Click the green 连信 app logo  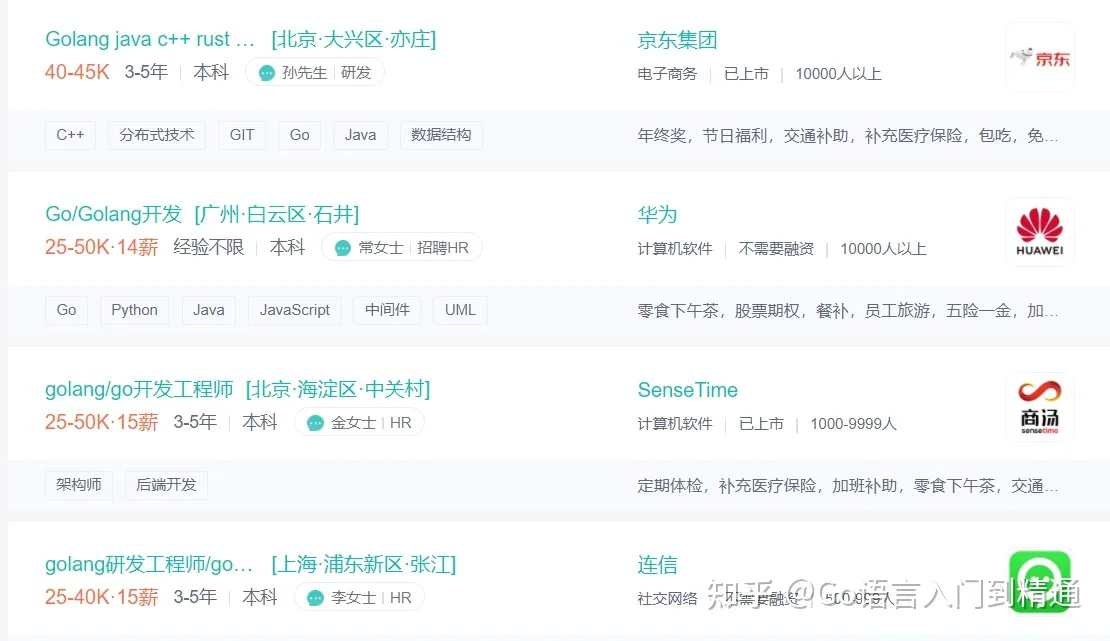click(1039, 581)
